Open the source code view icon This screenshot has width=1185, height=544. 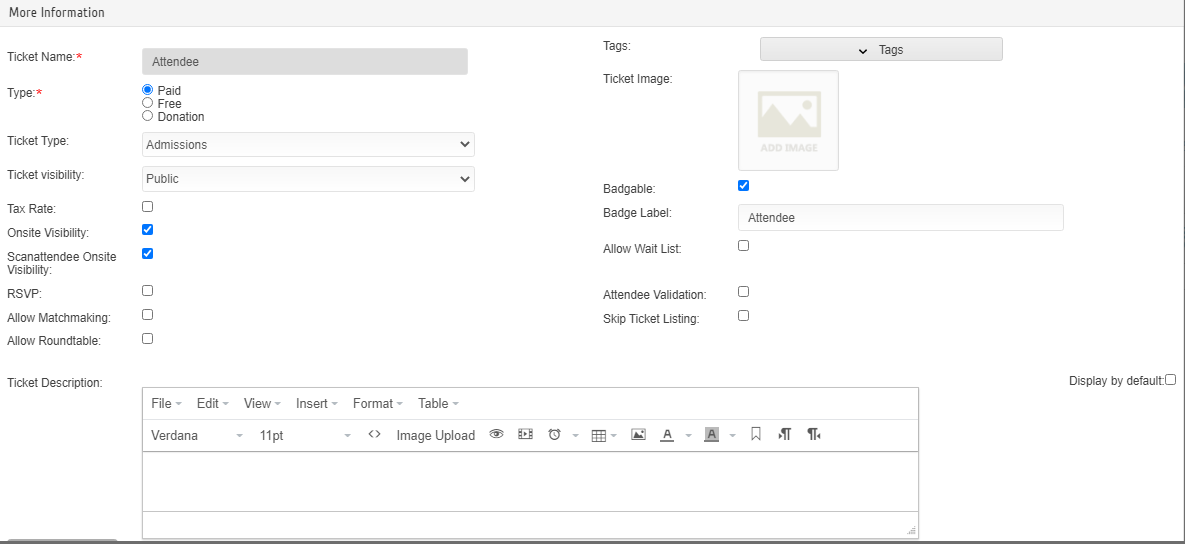(373, 434)
